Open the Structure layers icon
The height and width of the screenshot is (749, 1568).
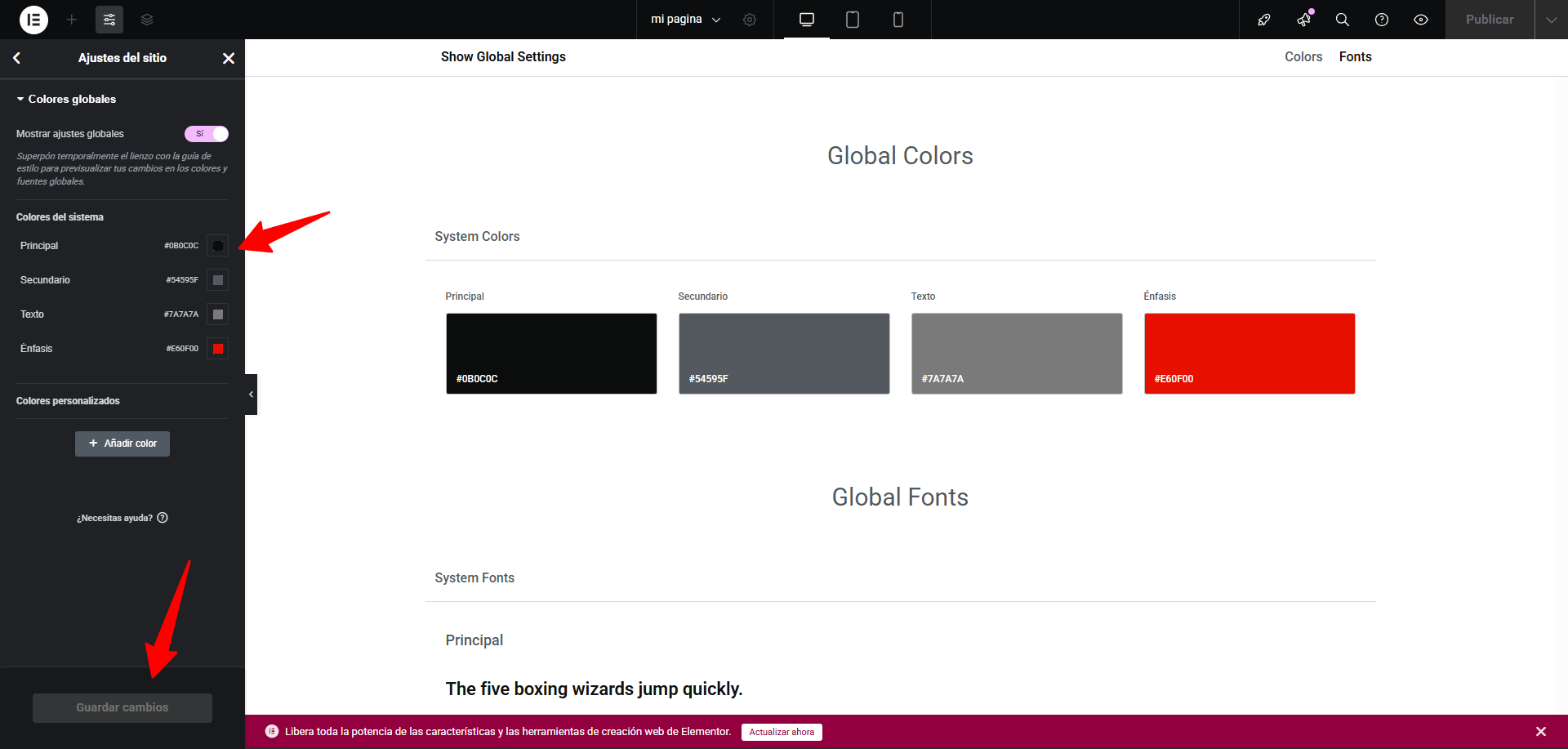[147, 20]
